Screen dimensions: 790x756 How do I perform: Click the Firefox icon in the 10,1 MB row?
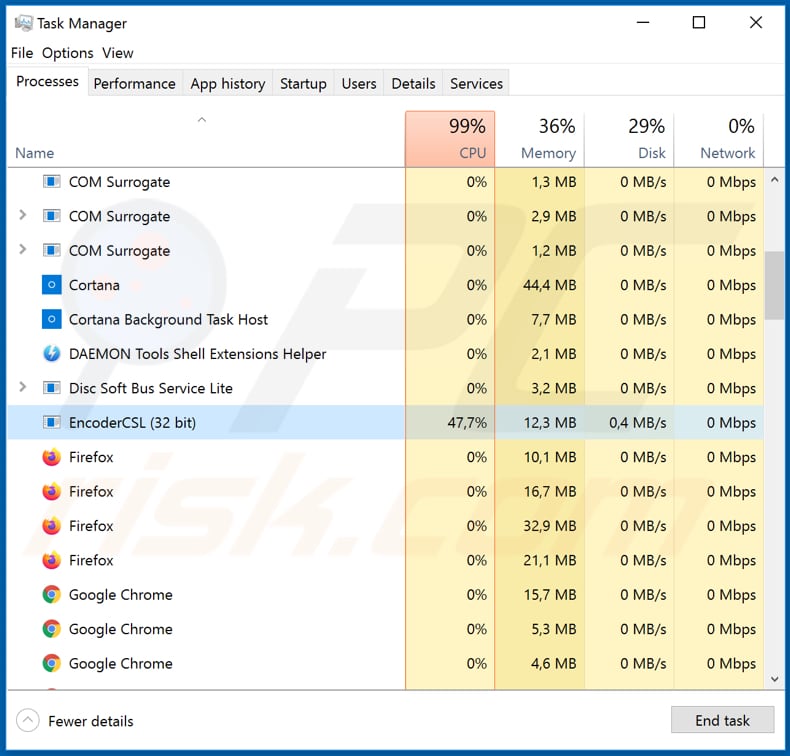pyautogui.click(x=51, y=457)
